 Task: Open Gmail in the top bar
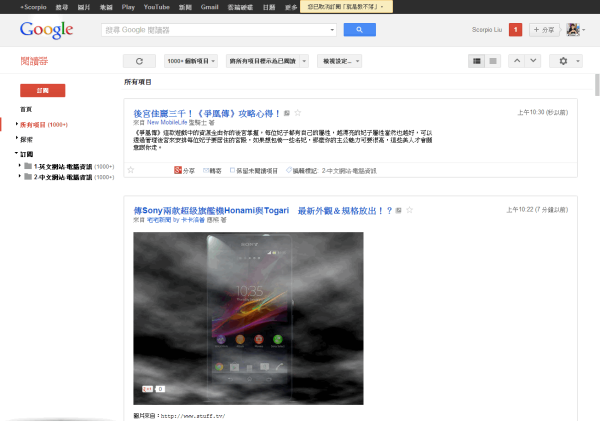(x=209, y=7)
